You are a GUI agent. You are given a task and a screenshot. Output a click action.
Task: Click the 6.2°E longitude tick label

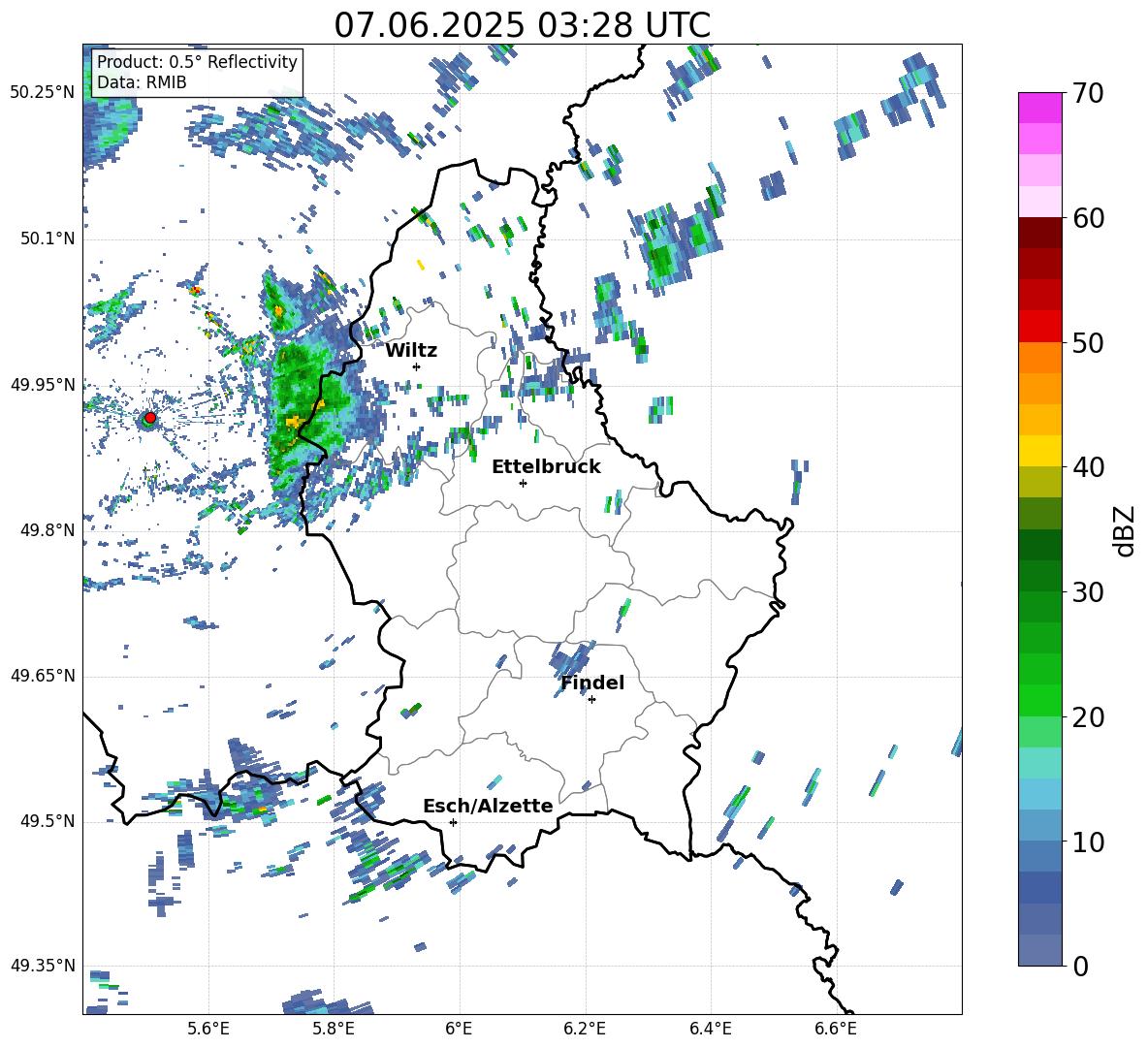tap(585, 1029)
